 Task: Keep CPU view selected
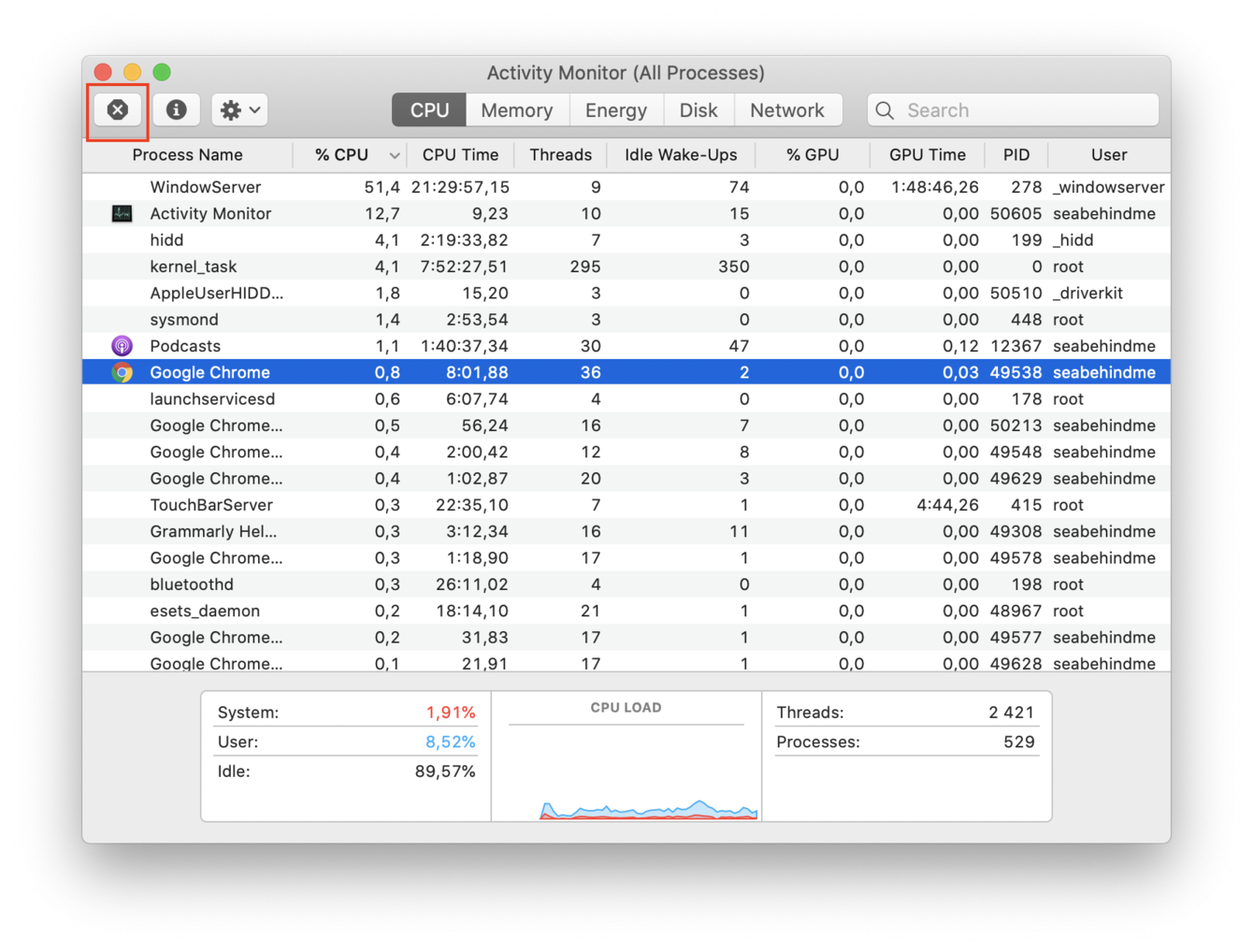427,109
